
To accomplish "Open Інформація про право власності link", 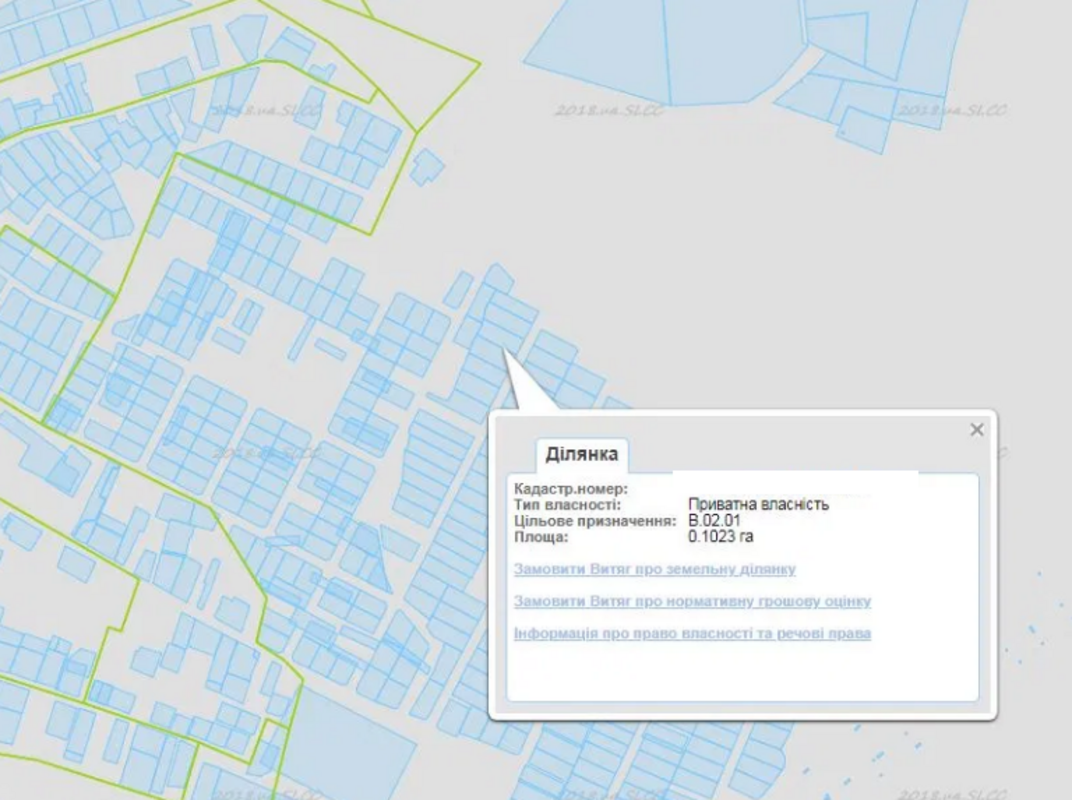I will (x=692, y=633).
